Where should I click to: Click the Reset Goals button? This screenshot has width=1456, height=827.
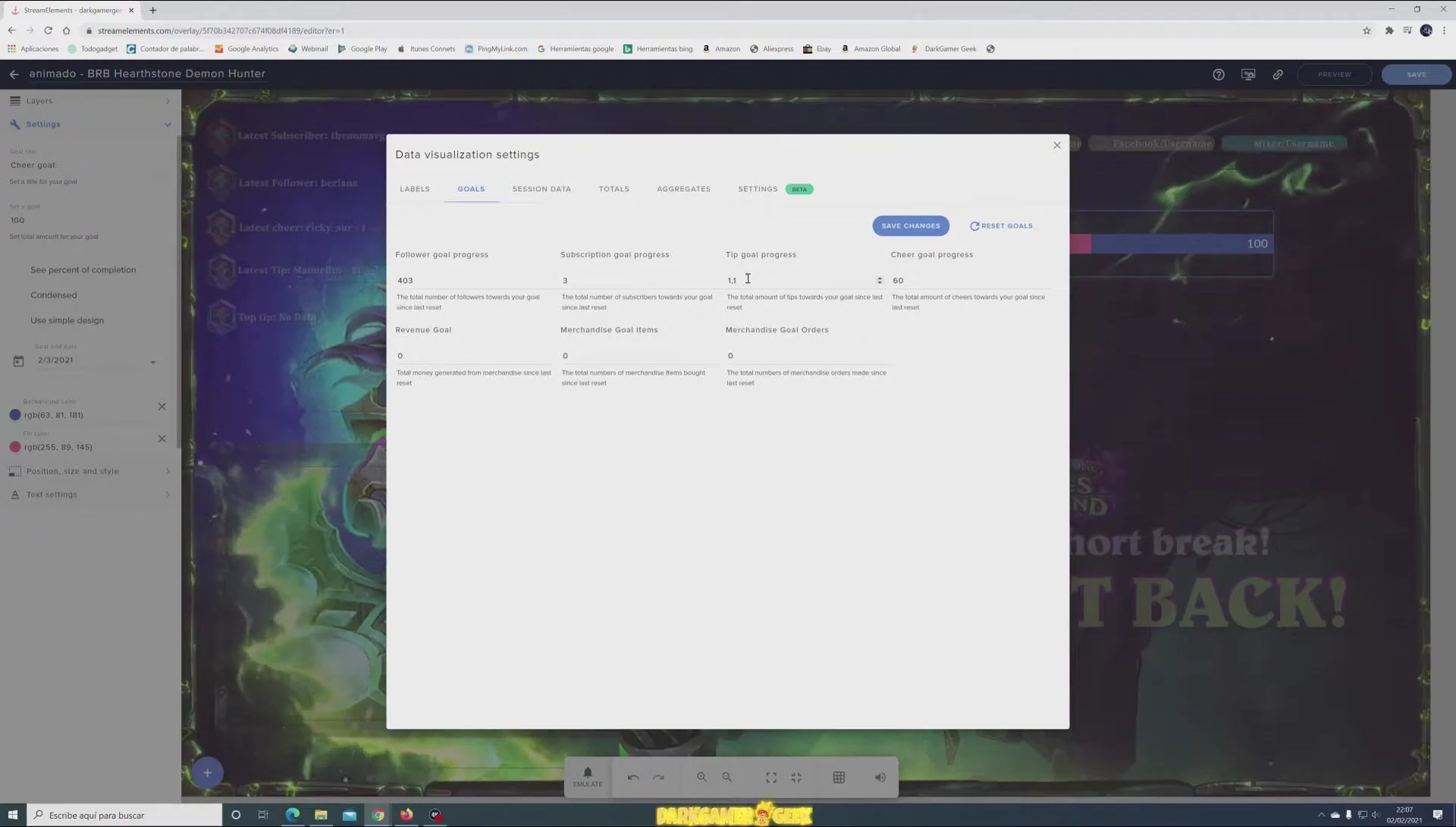[1001, 226]
